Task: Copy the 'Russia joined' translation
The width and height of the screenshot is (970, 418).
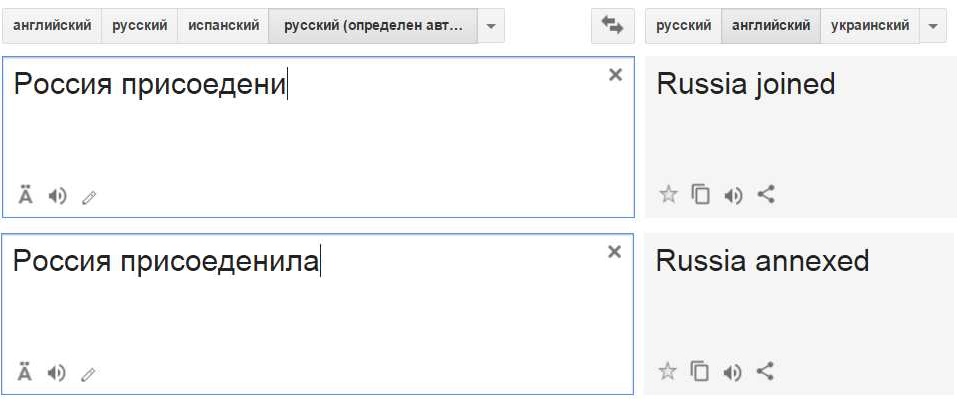Action: pyautogui.click(x=701, y=195)
